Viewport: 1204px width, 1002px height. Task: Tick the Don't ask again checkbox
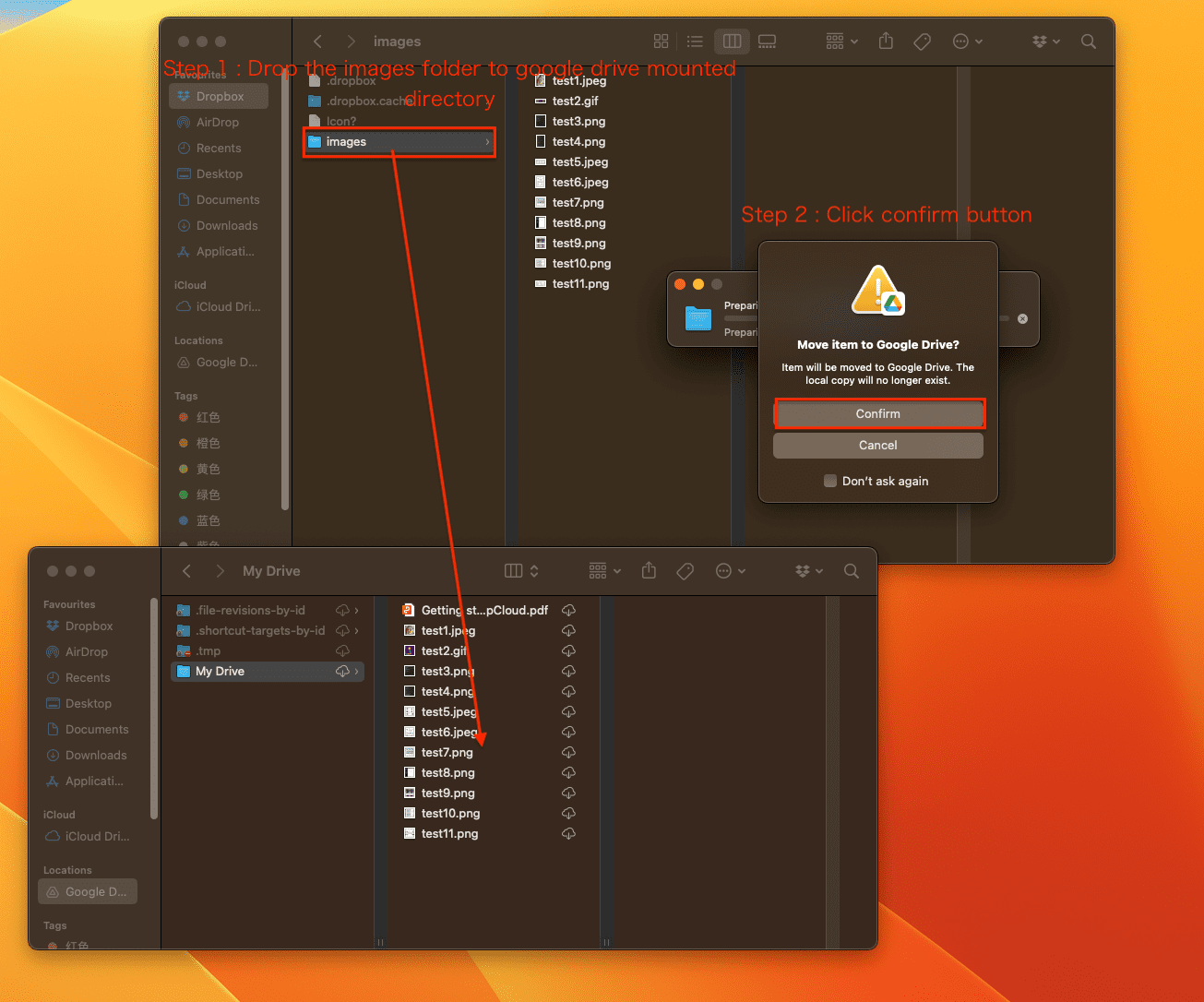click(x=830, y=481)
